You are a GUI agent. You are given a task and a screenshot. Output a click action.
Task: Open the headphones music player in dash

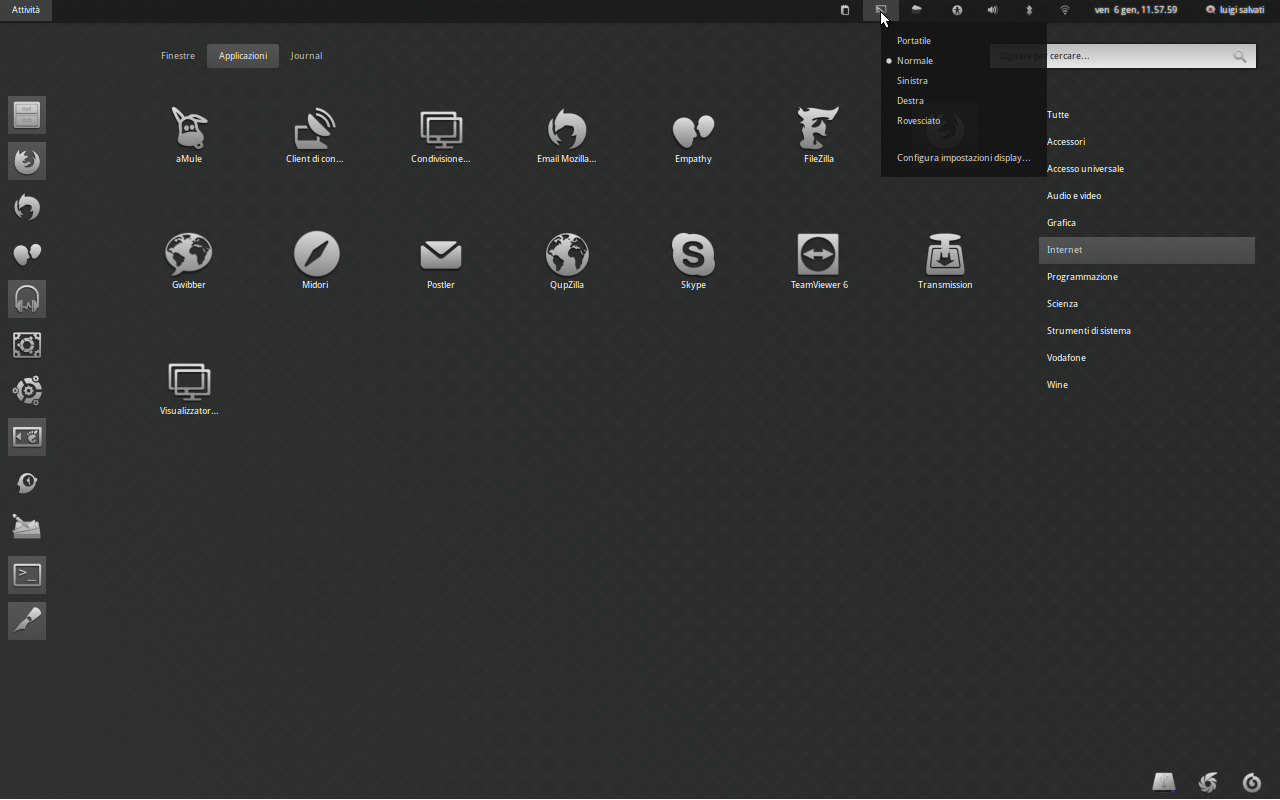pos(27,299)
